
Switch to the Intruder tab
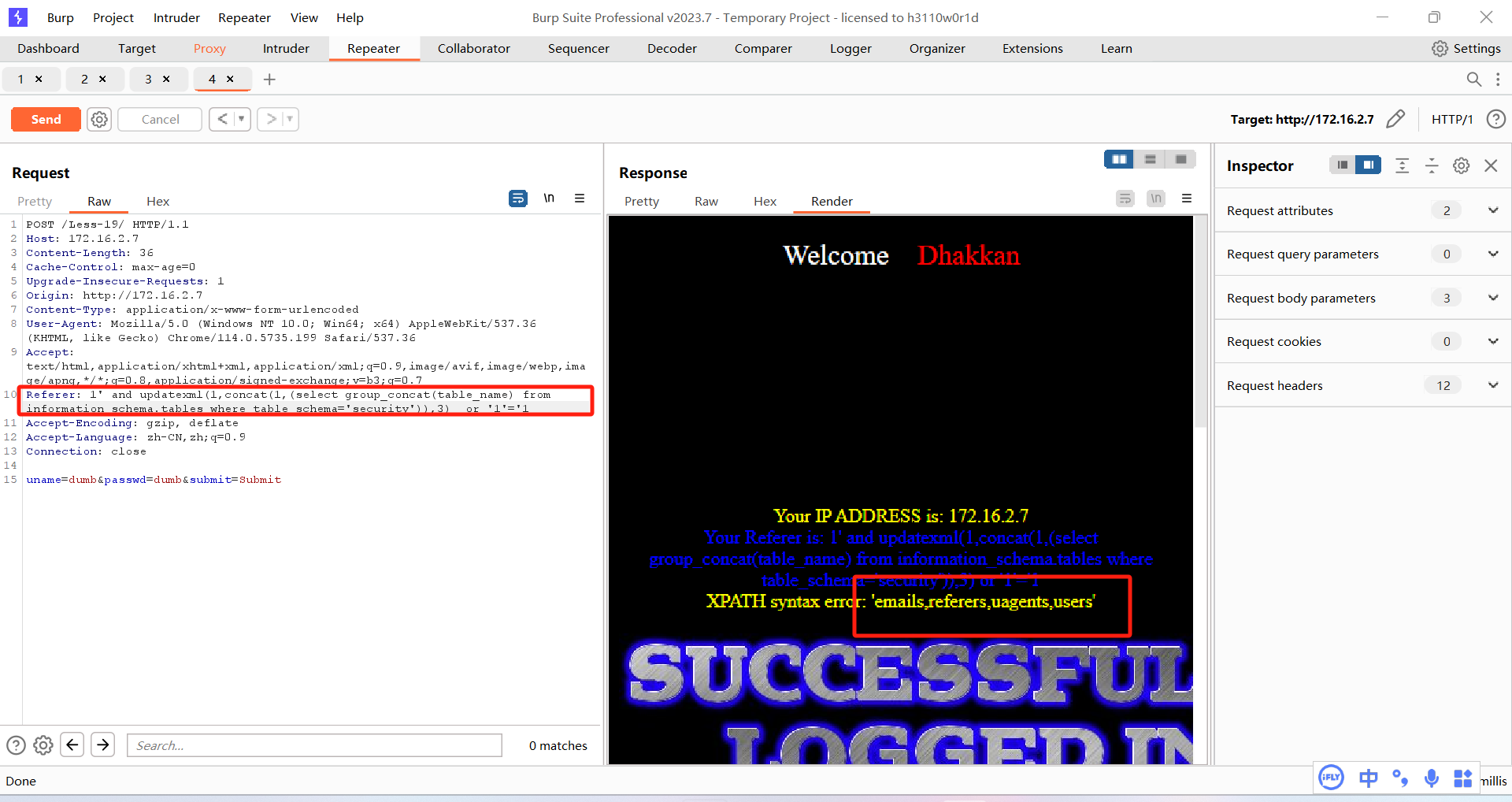pos(285,48)
